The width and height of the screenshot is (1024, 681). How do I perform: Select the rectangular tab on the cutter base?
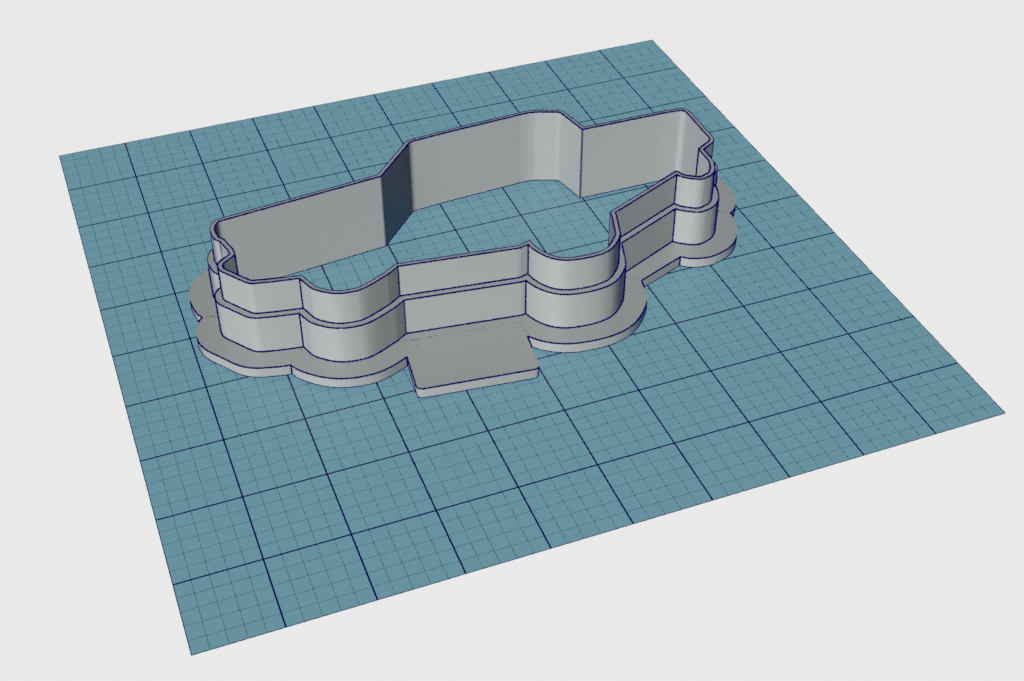coord(475,365)
